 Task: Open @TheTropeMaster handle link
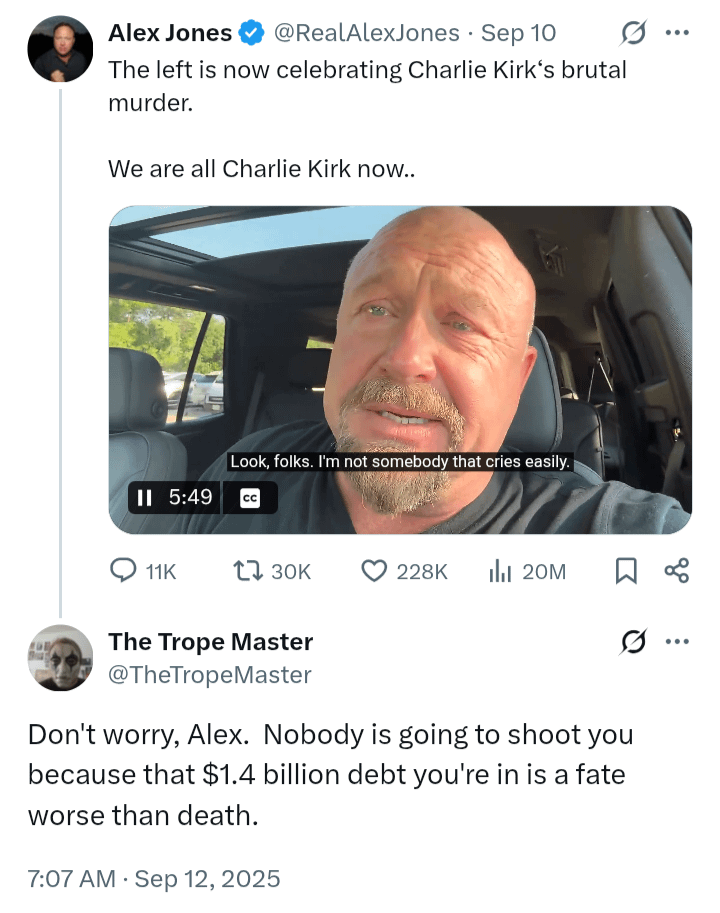pos(210,675)
